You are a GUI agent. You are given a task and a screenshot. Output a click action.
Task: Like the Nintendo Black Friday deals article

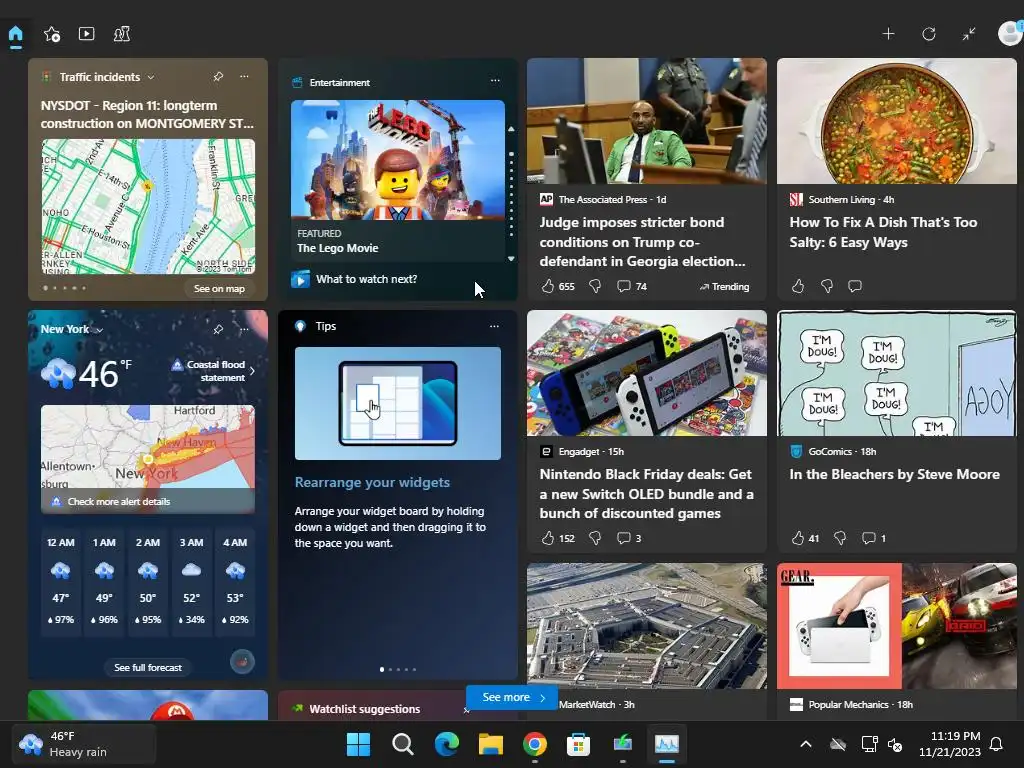coord(548,538)
